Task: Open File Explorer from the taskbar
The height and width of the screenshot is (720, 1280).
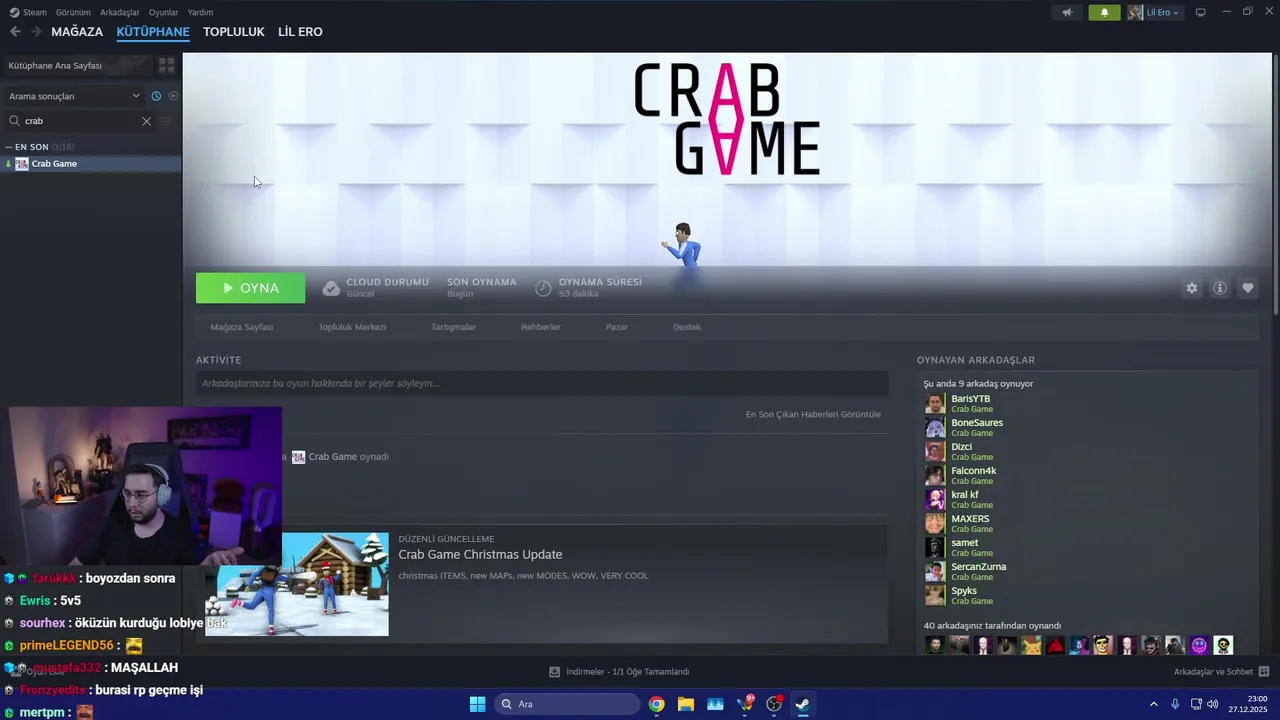Action: [x=686, y=704]
